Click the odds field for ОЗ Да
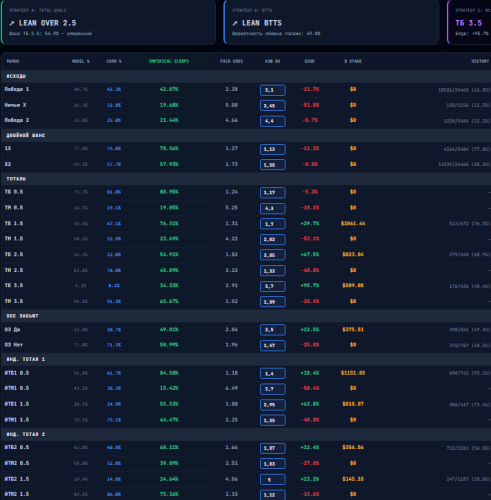The image size is (491, 500). point(273,330)
